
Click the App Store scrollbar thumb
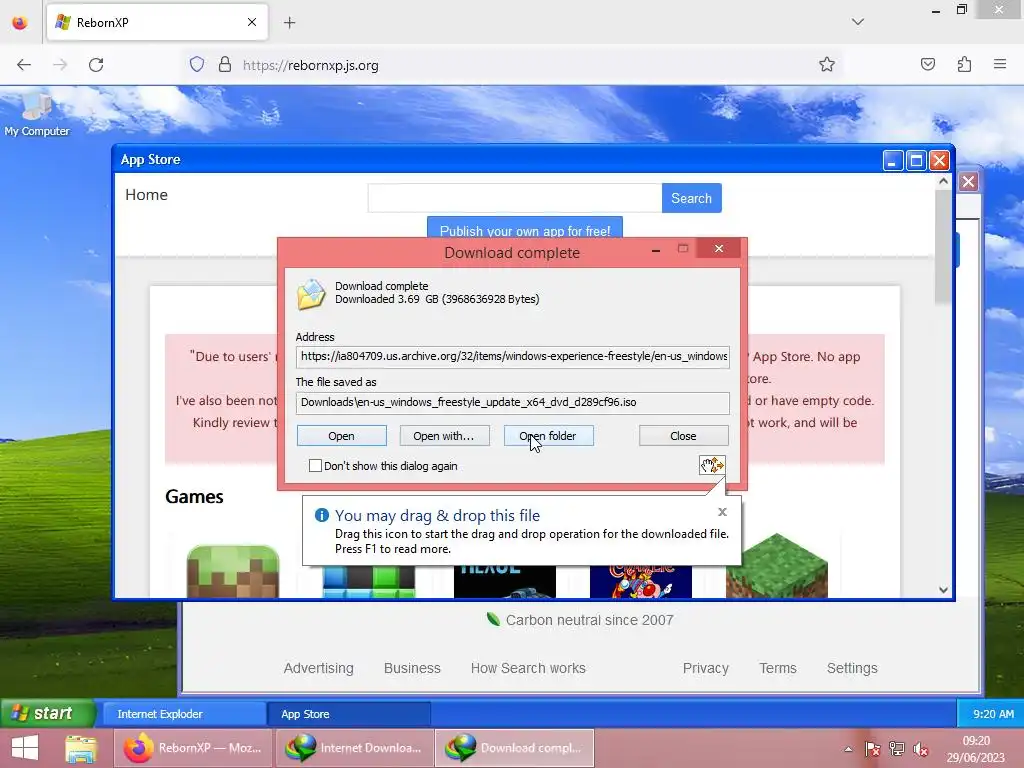coord(943,247)
